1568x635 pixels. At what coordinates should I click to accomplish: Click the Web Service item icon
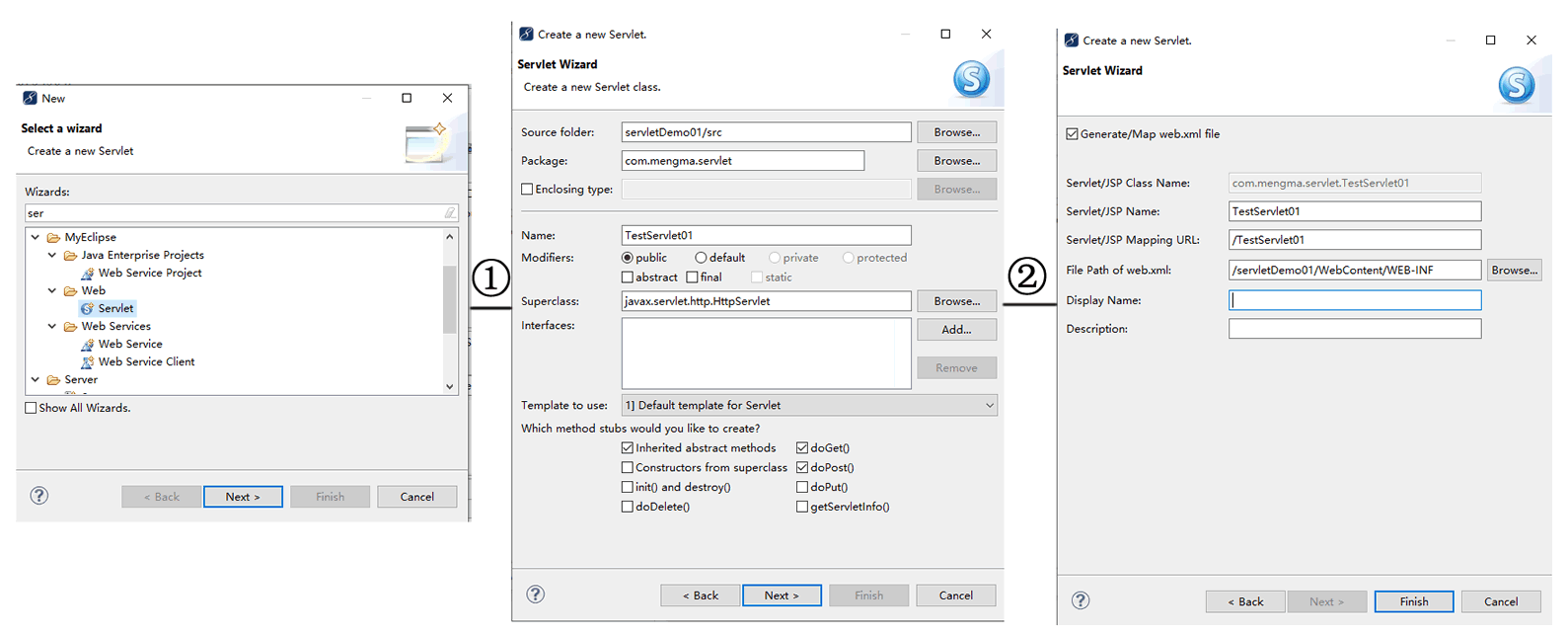[x=87, y=345]
